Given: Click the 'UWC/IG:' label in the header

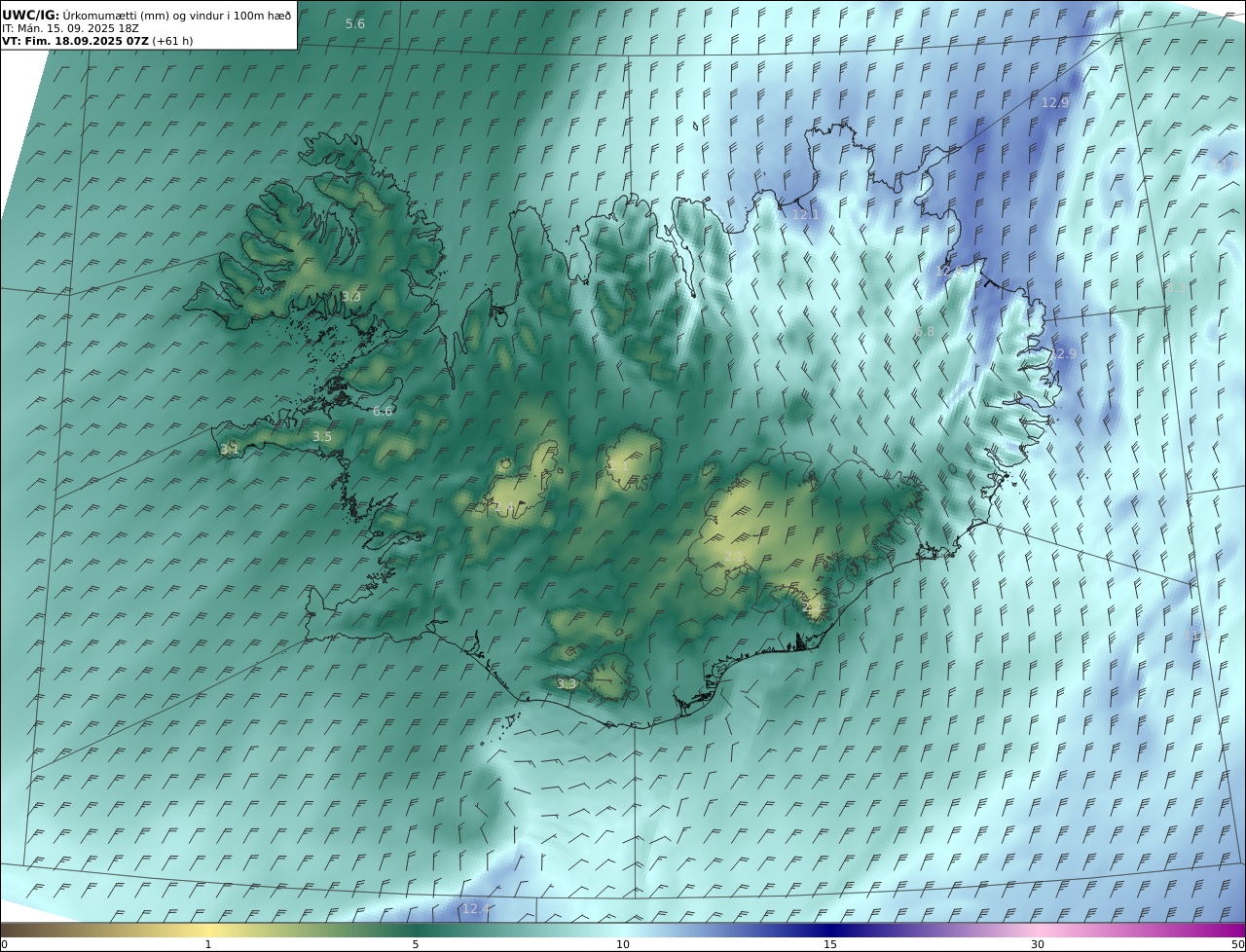Looking at the screenshot, I should coord(30,16).
